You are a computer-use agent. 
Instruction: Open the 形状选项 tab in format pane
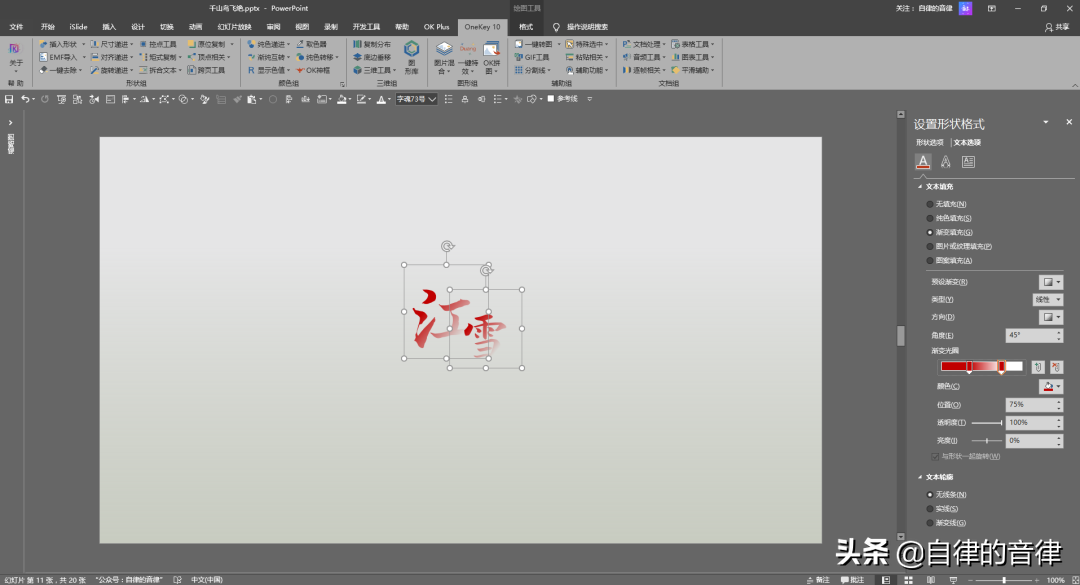point(929,143)
